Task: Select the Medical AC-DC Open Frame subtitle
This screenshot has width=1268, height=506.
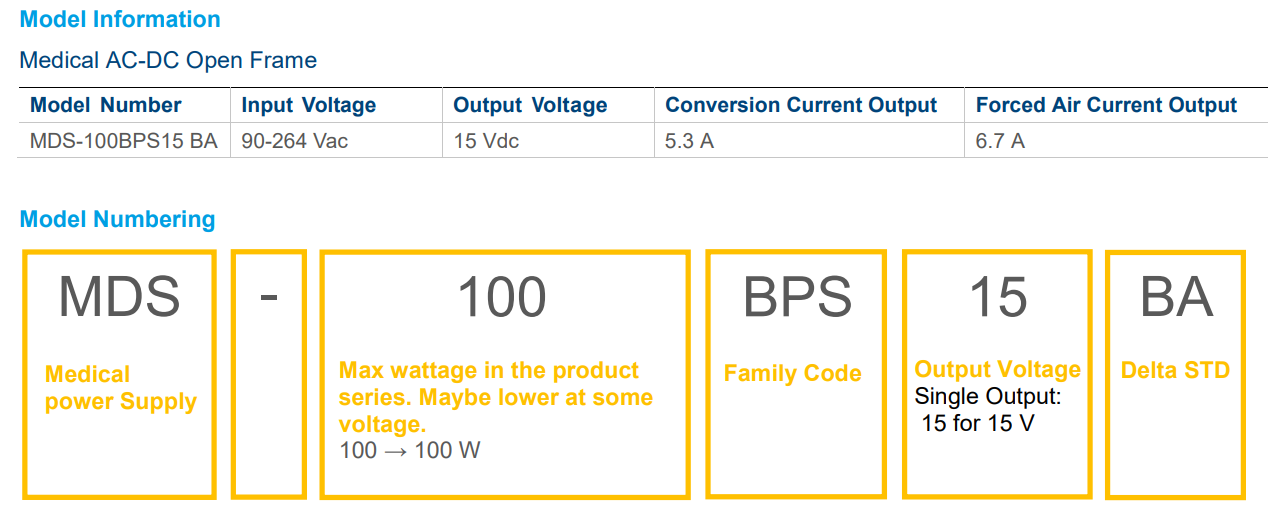Action: pos(168,60)
